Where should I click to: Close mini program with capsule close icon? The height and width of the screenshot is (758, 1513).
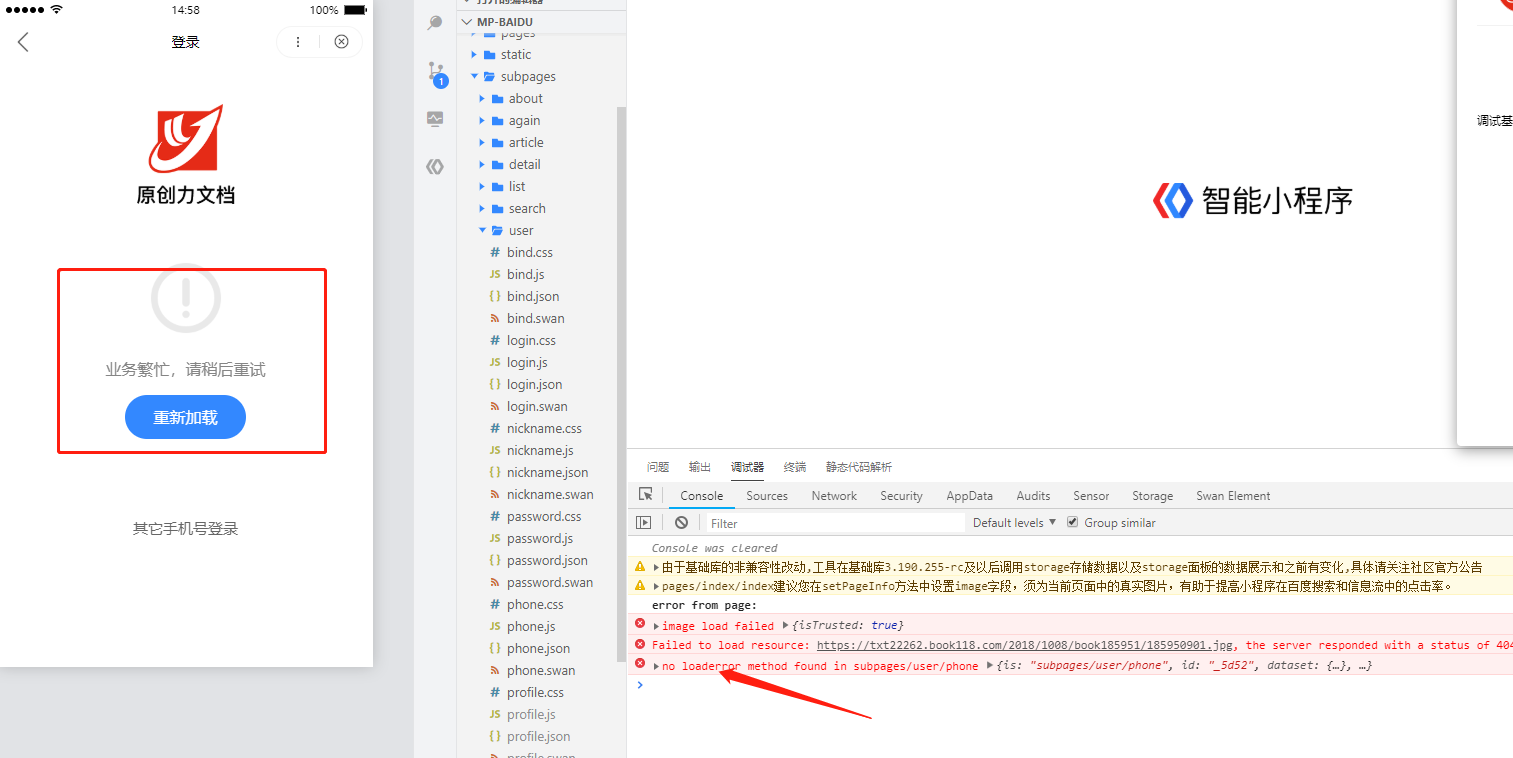coord(341,42)
